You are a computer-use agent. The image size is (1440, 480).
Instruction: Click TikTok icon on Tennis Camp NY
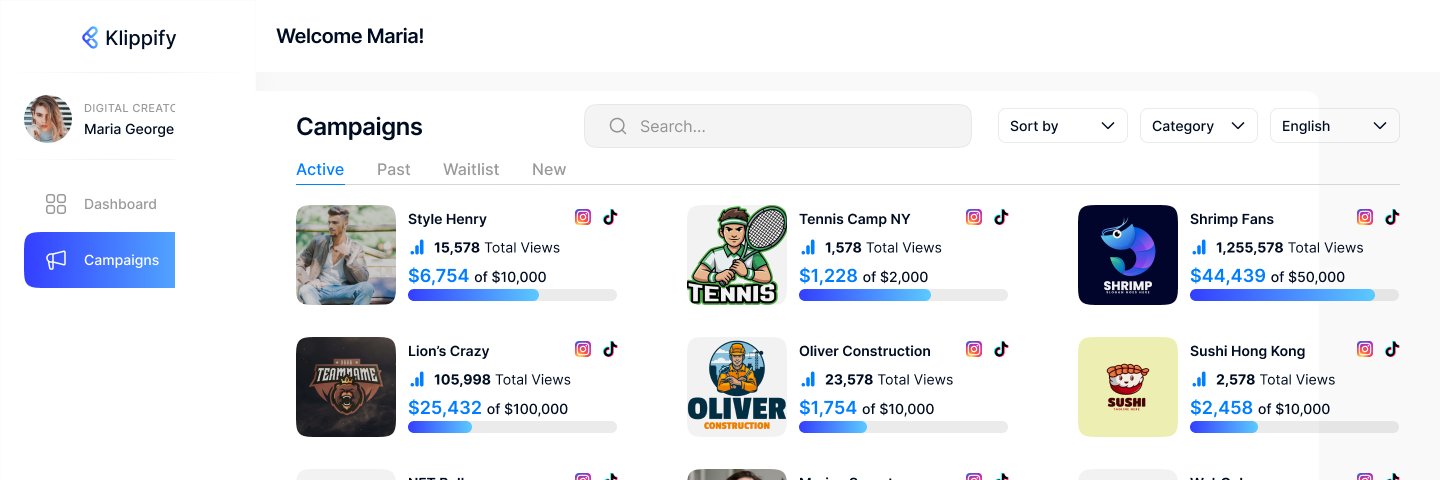[x=1001, y=217]
